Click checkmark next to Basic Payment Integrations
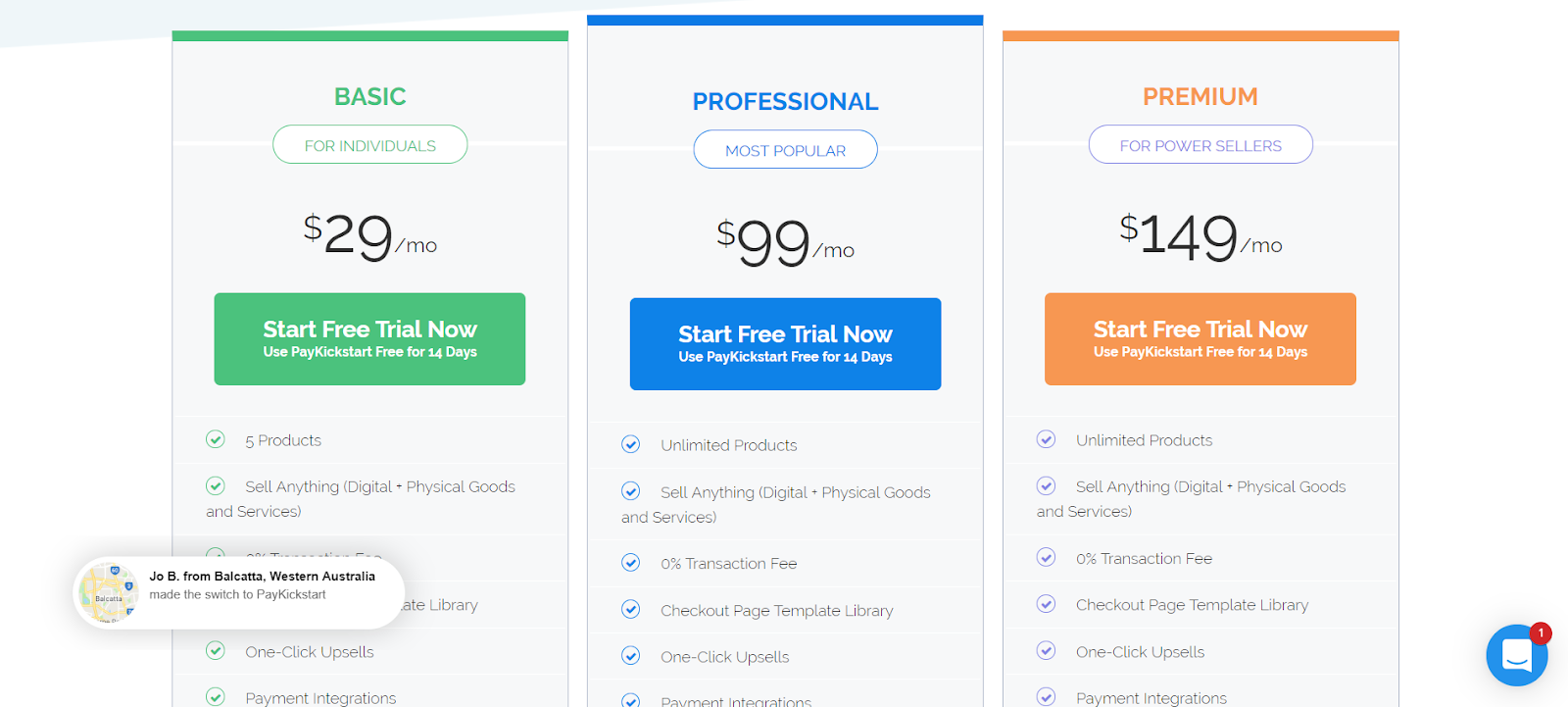 pos(216,696)
